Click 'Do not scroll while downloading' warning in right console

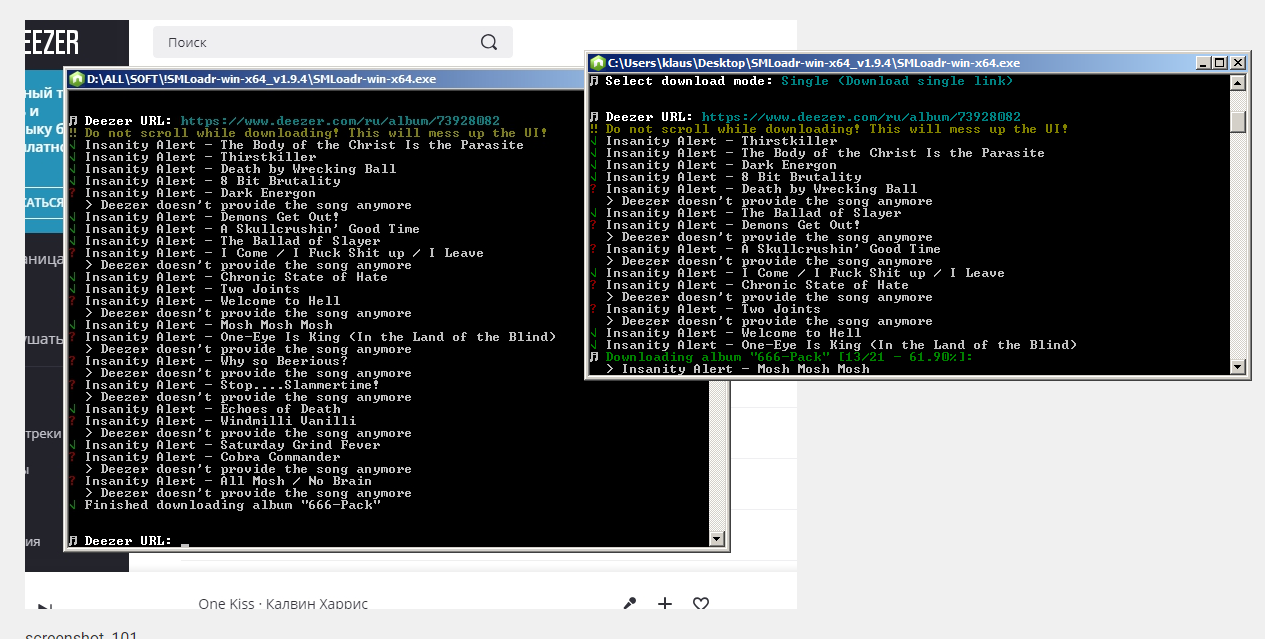[837, 129]
